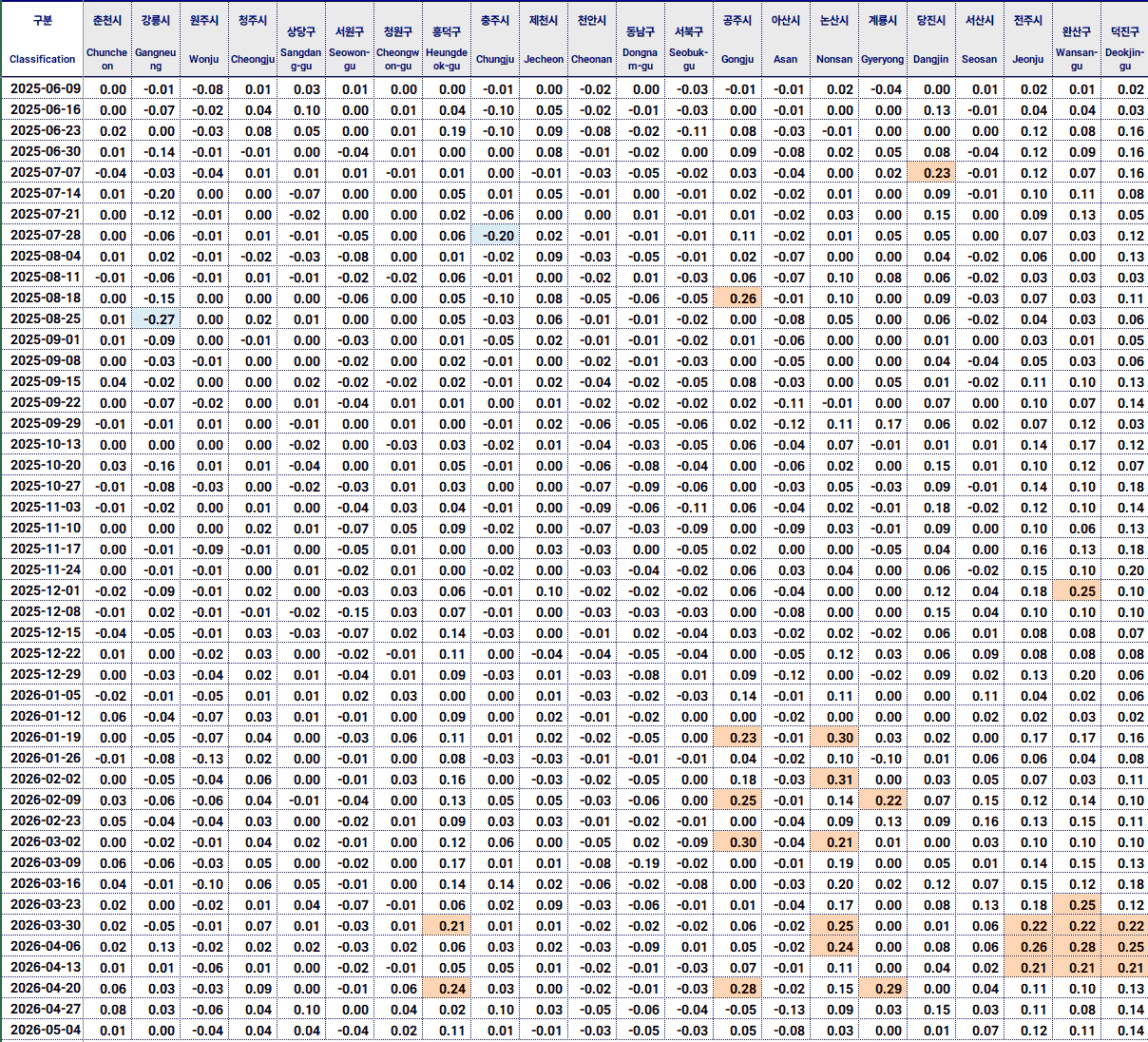1148x1042 pixels.
Task: Click the highlighted -0.27 Gangneung cell
Action: (x=155, y=319)
